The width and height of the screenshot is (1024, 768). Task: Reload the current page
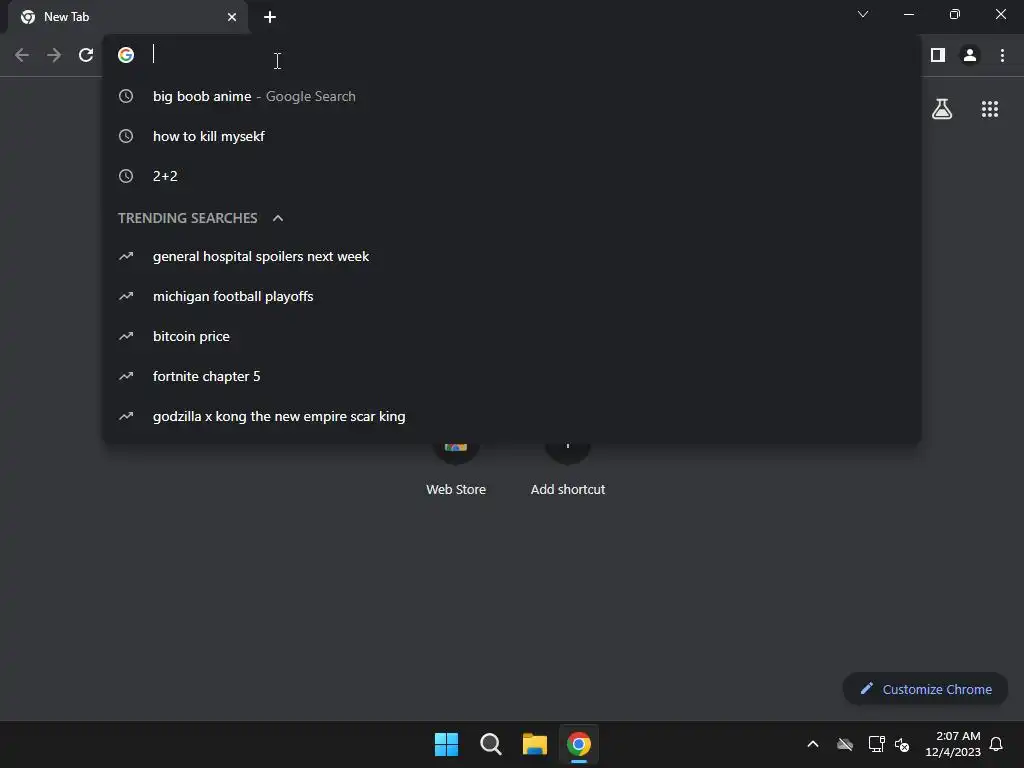pos(86,56)
